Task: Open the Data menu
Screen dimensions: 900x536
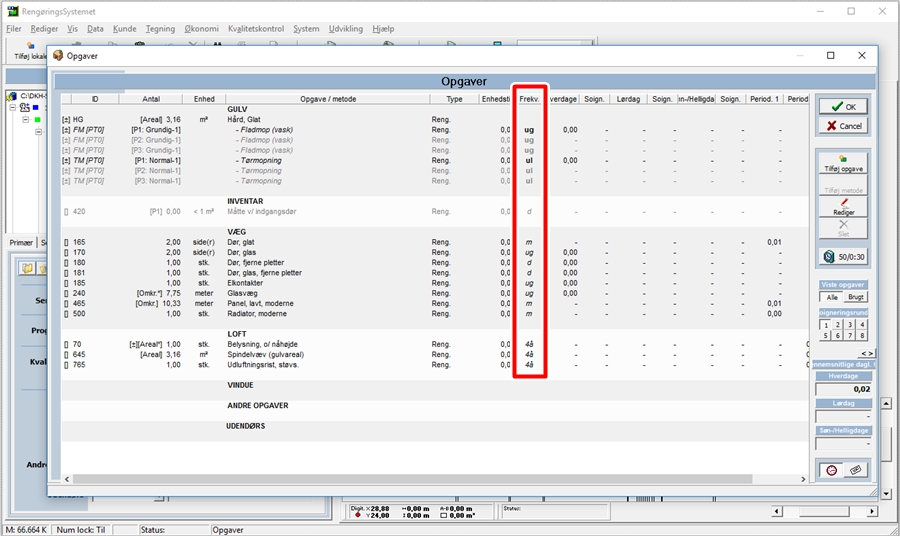Action: (x=95, y=29)
